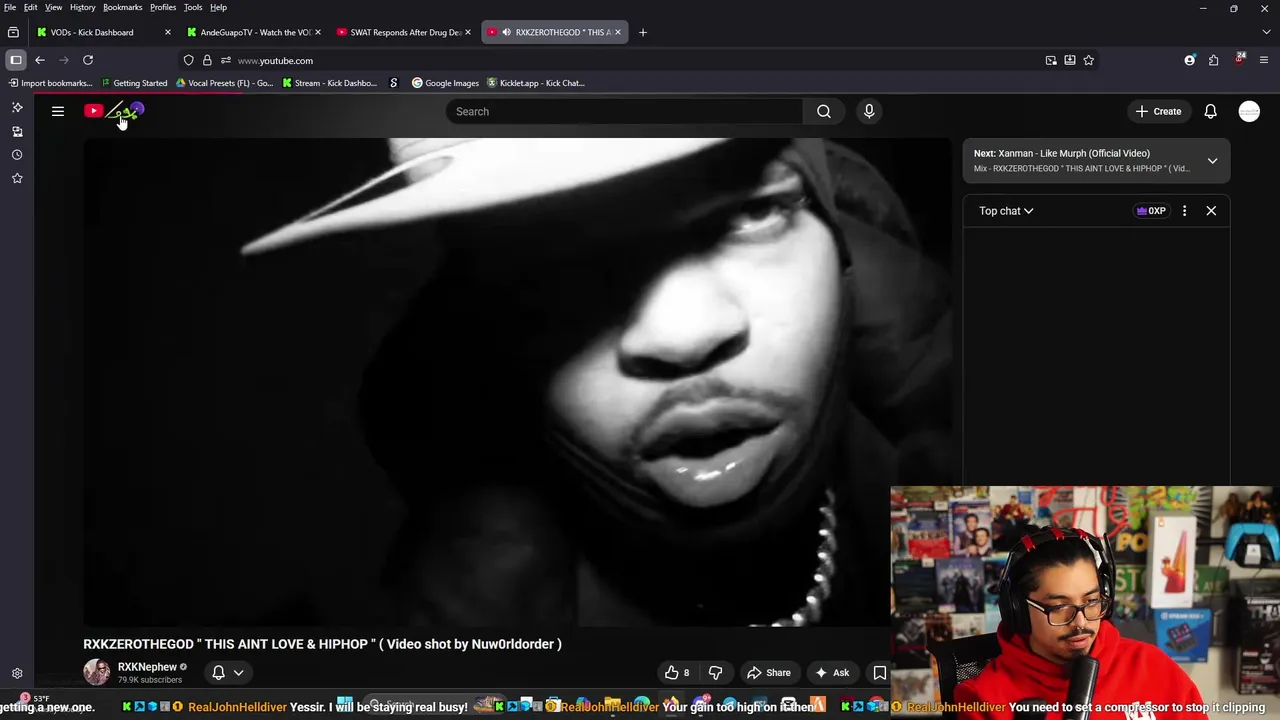Viewport: 1280px width, 720px height.
Task: Open the extension with 24 badge
Action: coord(1240,59)
